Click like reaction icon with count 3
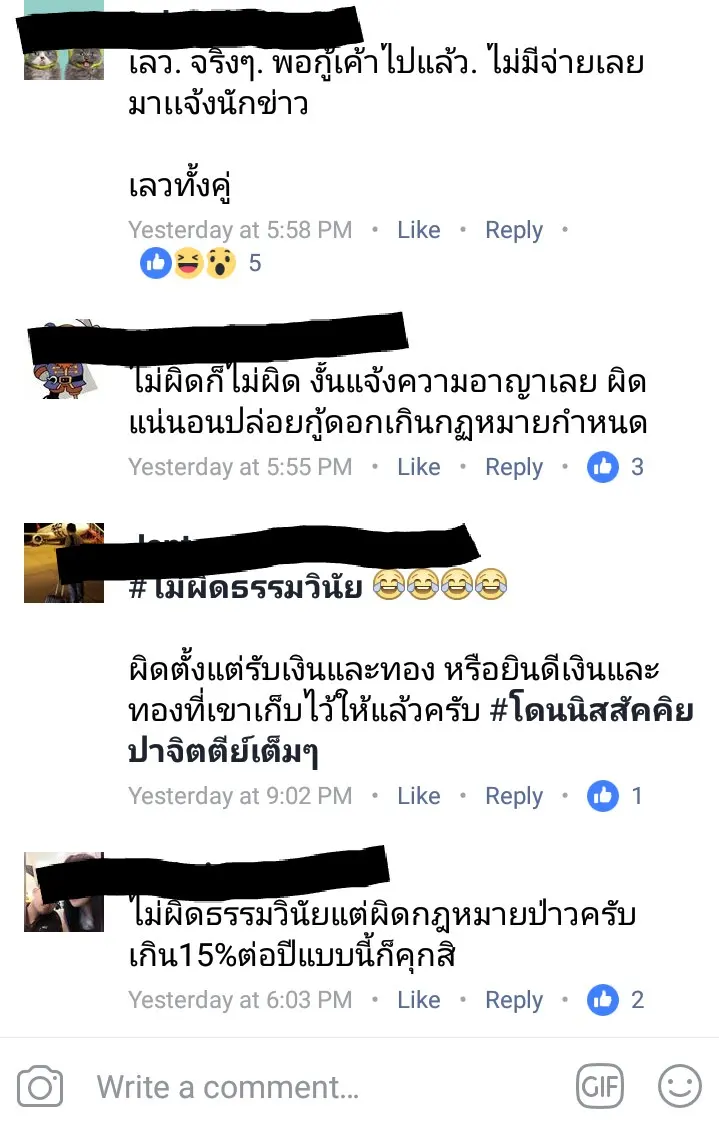The image size is (719, 1130). pos(603,467)
